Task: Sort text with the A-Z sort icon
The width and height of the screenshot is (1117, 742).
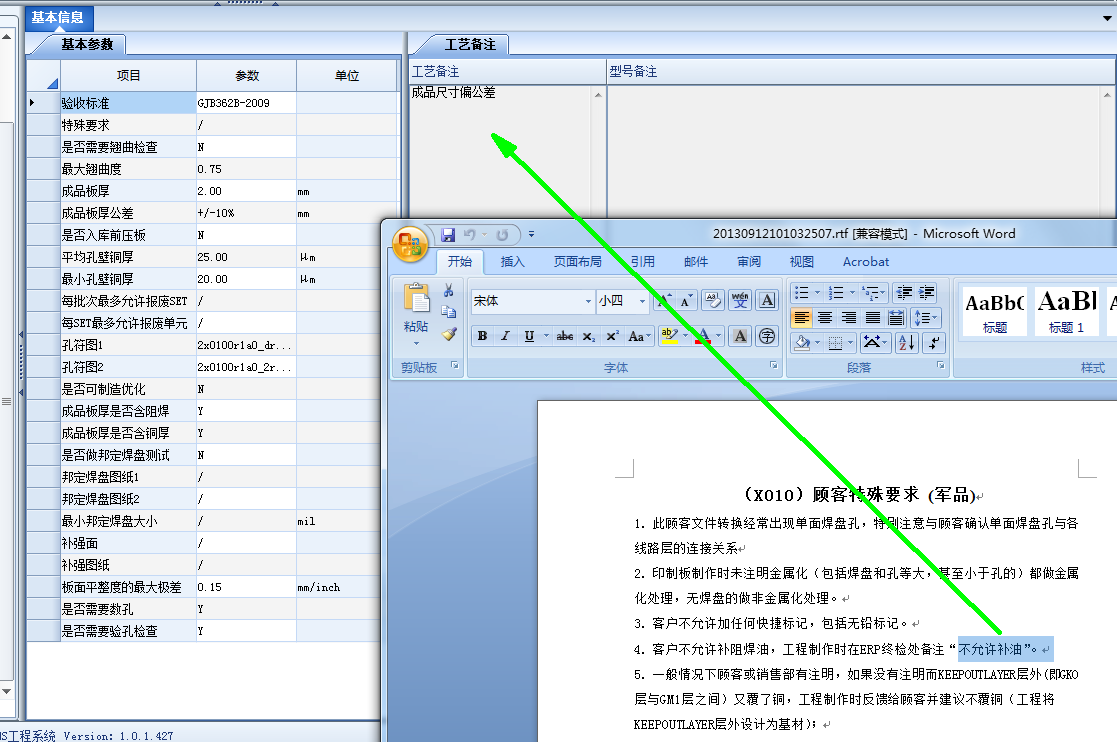Action: [x=907, y=343]
